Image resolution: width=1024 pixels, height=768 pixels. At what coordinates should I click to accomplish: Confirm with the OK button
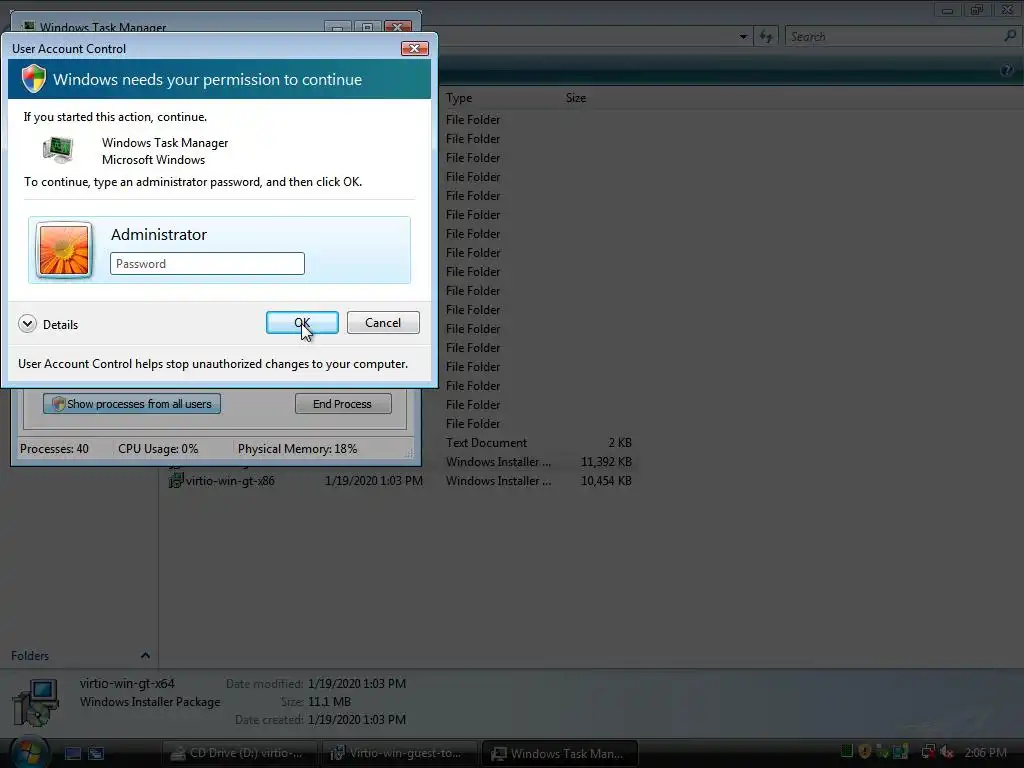[302, 323]
